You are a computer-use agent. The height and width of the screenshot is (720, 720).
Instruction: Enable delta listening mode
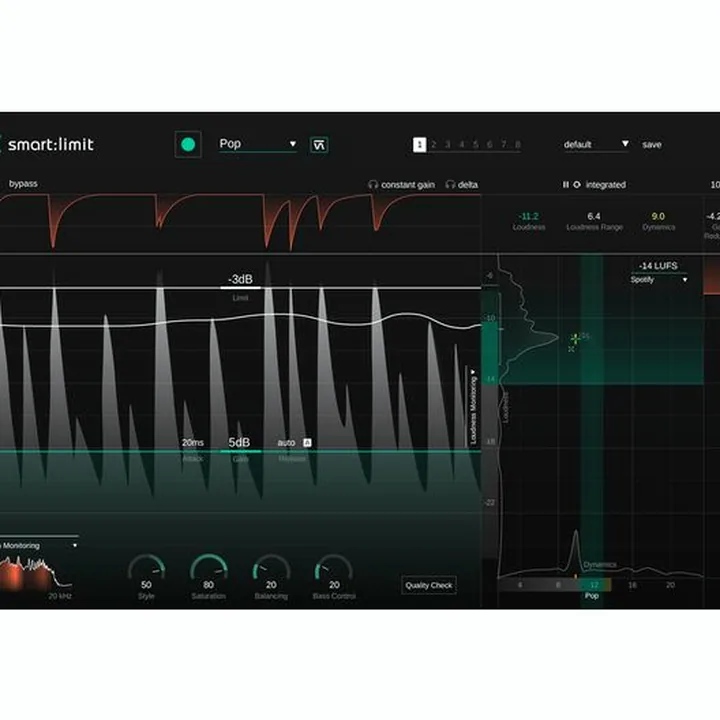click(467, 185)
